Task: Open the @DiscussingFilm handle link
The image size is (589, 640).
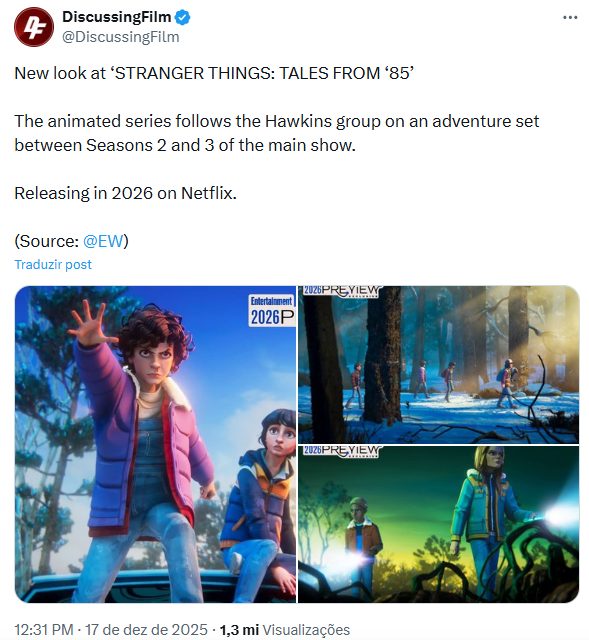Action: click(120, 37)
